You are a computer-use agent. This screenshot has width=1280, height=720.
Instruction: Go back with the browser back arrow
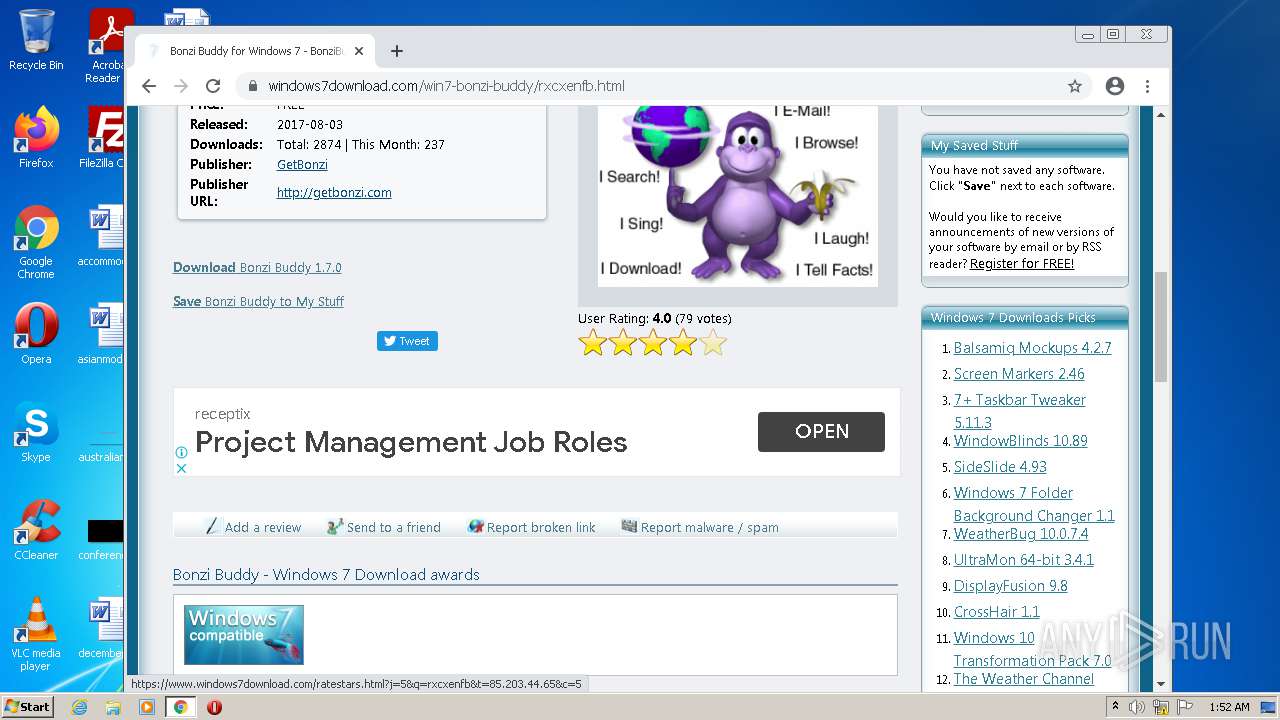[x=149, y=86]
